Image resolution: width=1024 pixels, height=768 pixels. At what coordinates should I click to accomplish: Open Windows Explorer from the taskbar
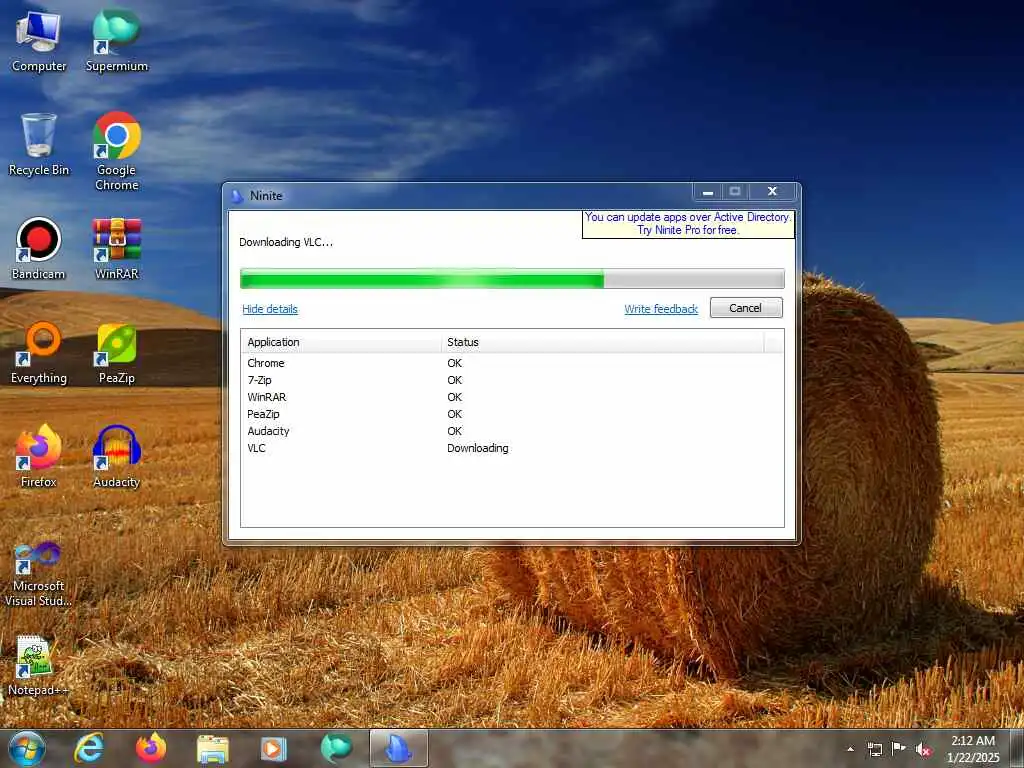pos(213,749)
